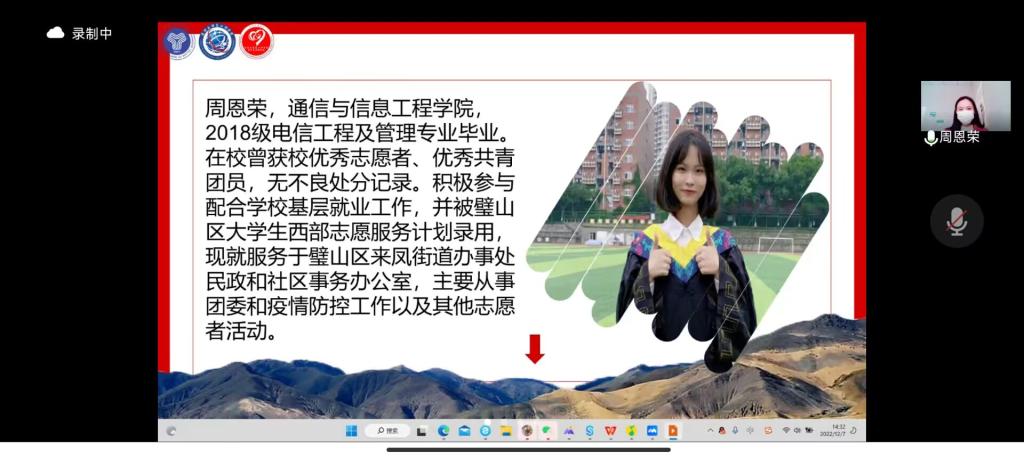Open the Windows Start menu
This screenshot has height=460, width=1024.
[x=351, y=431]
